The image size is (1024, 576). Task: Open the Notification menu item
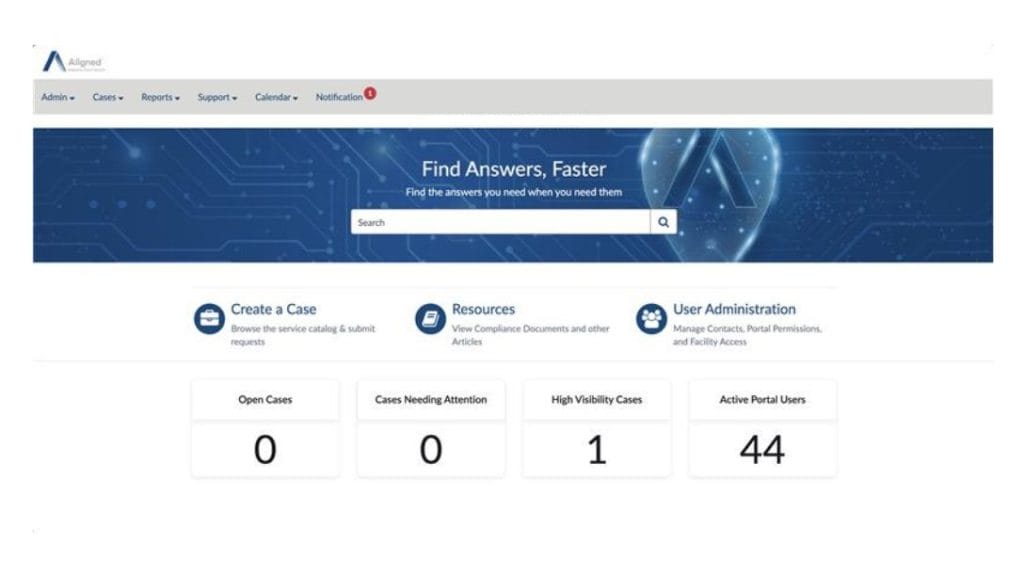coord(339,97)
